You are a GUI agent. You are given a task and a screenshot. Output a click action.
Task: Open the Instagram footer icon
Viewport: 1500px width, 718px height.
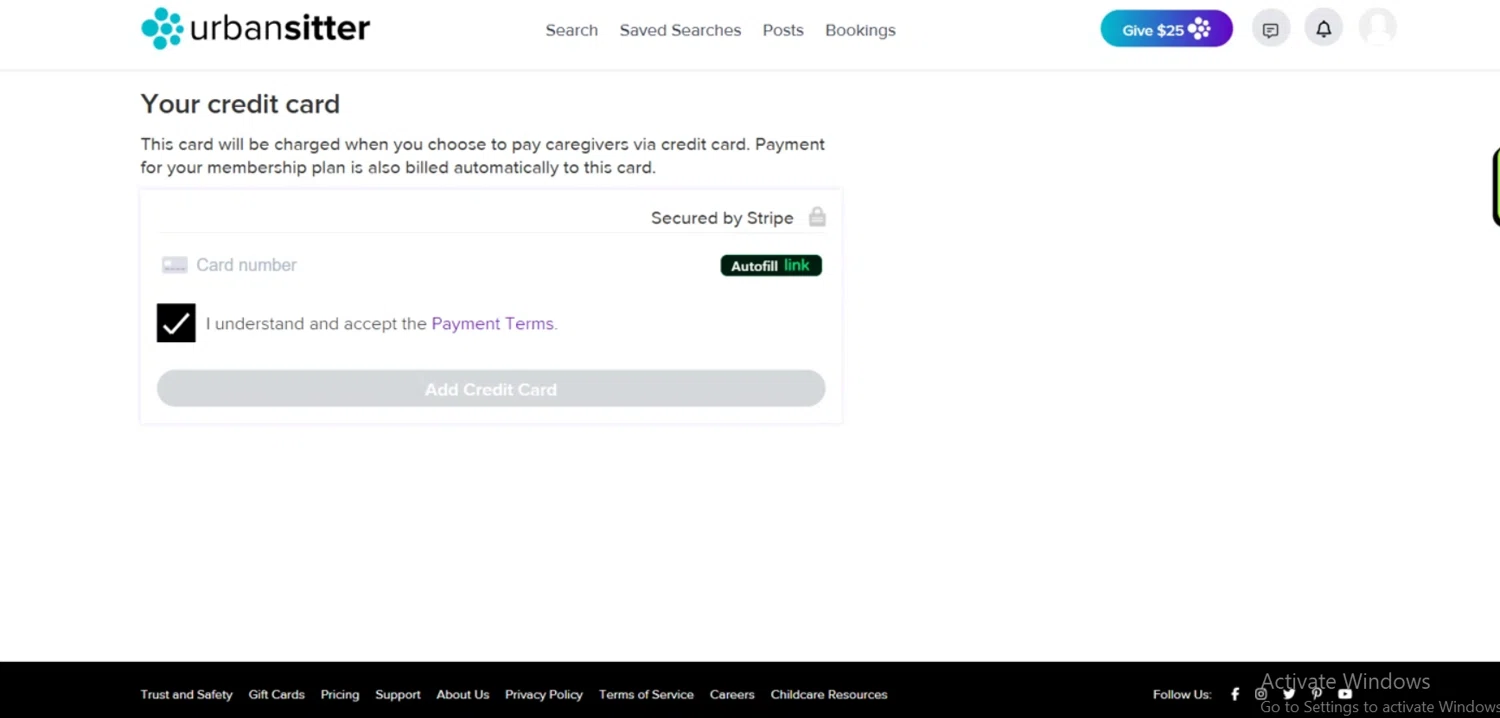coord(1261,694)
